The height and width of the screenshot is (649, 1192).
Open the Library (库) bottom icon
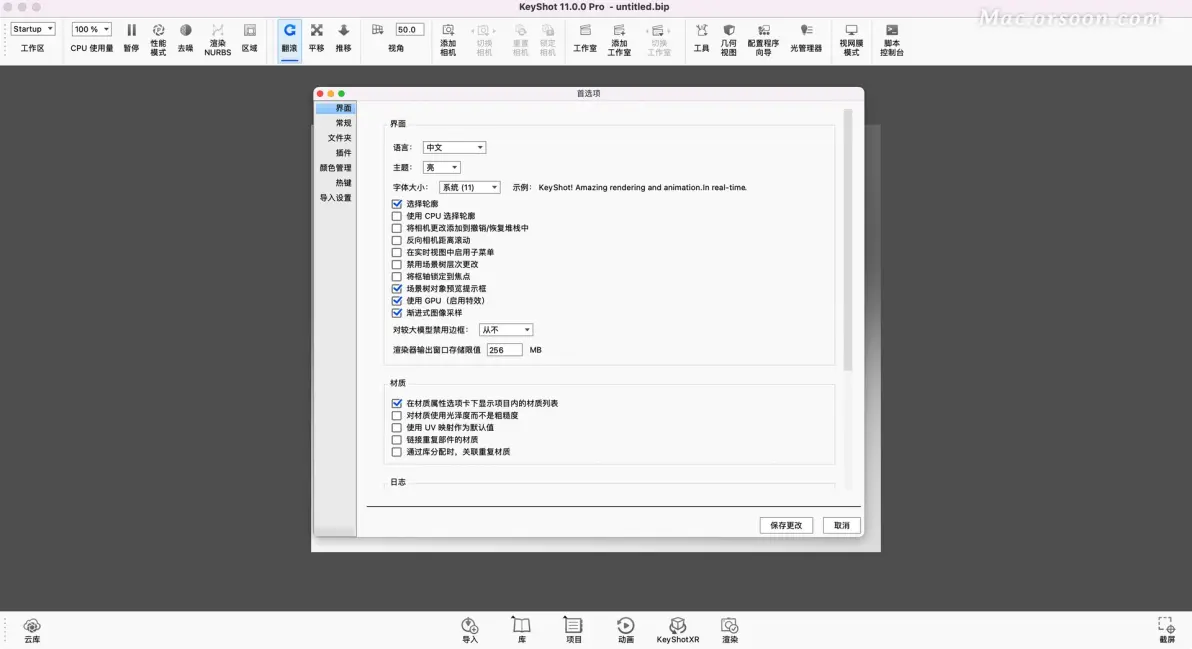[522, 625]
